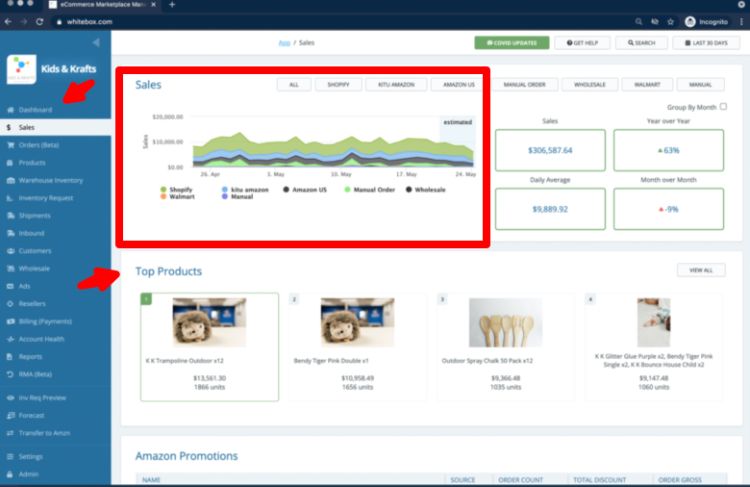Click the Shipments truck icon
This screenshot has width=750, height=487.
coord(10,216)
